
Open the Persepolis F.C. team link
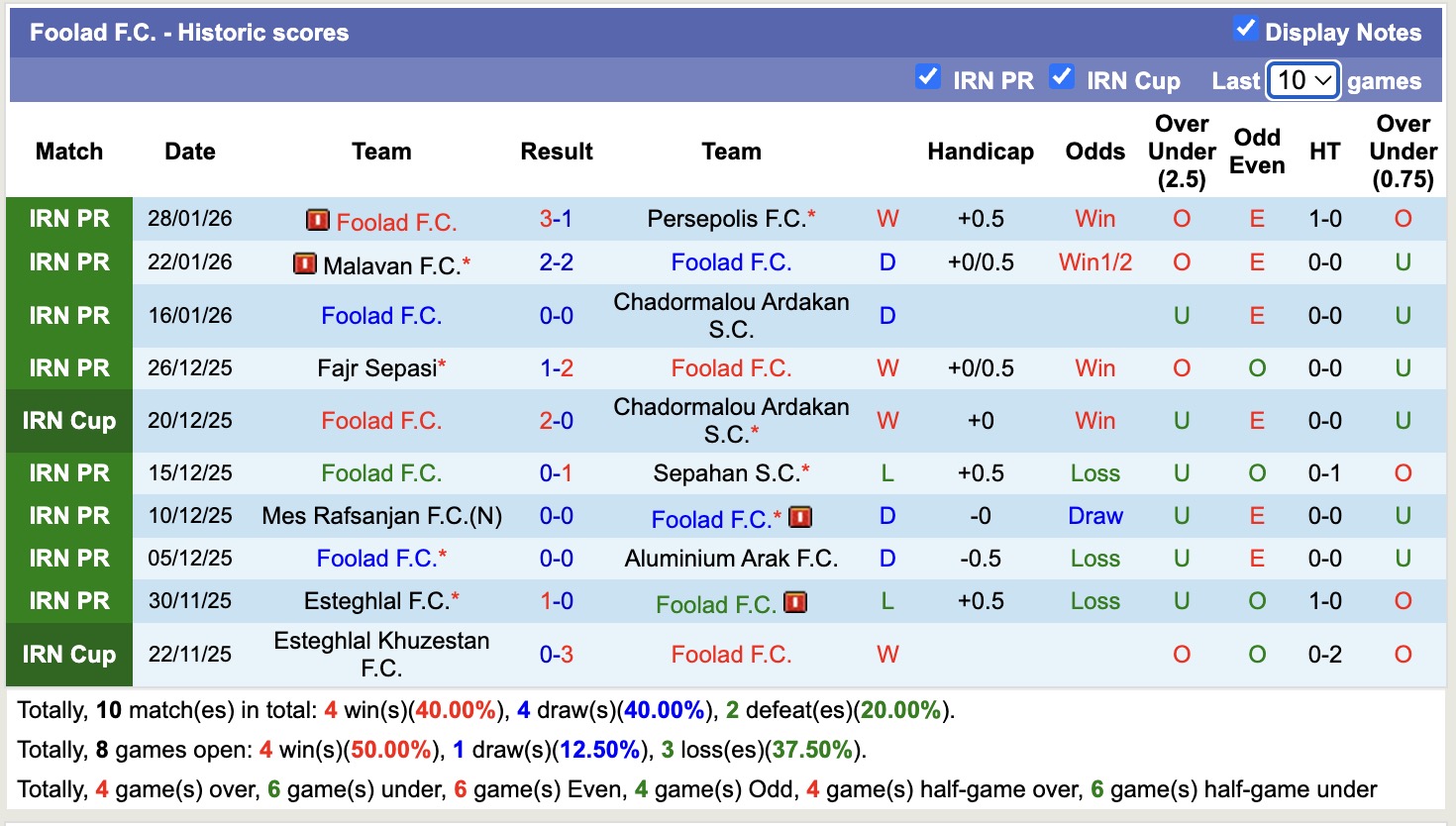[730, 218]
